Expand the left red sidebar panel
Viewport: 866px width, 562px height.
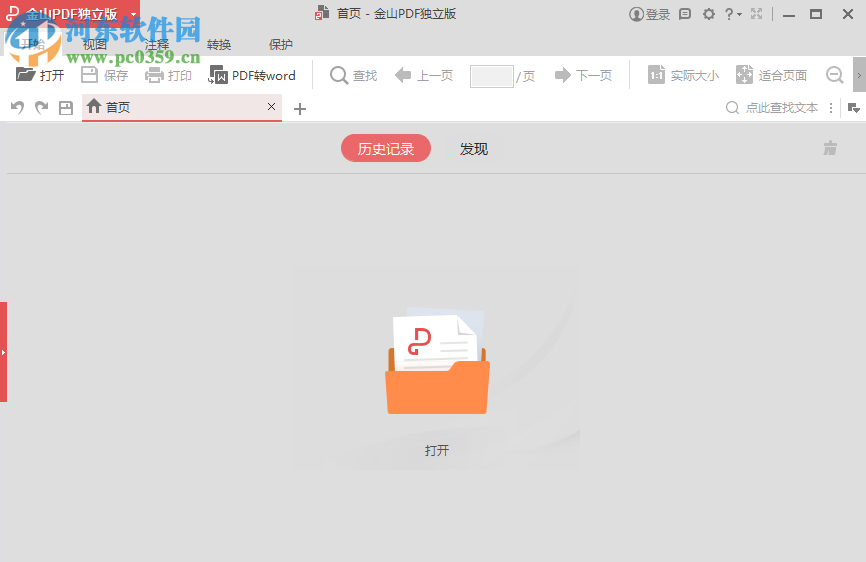(x=3, y=352)
